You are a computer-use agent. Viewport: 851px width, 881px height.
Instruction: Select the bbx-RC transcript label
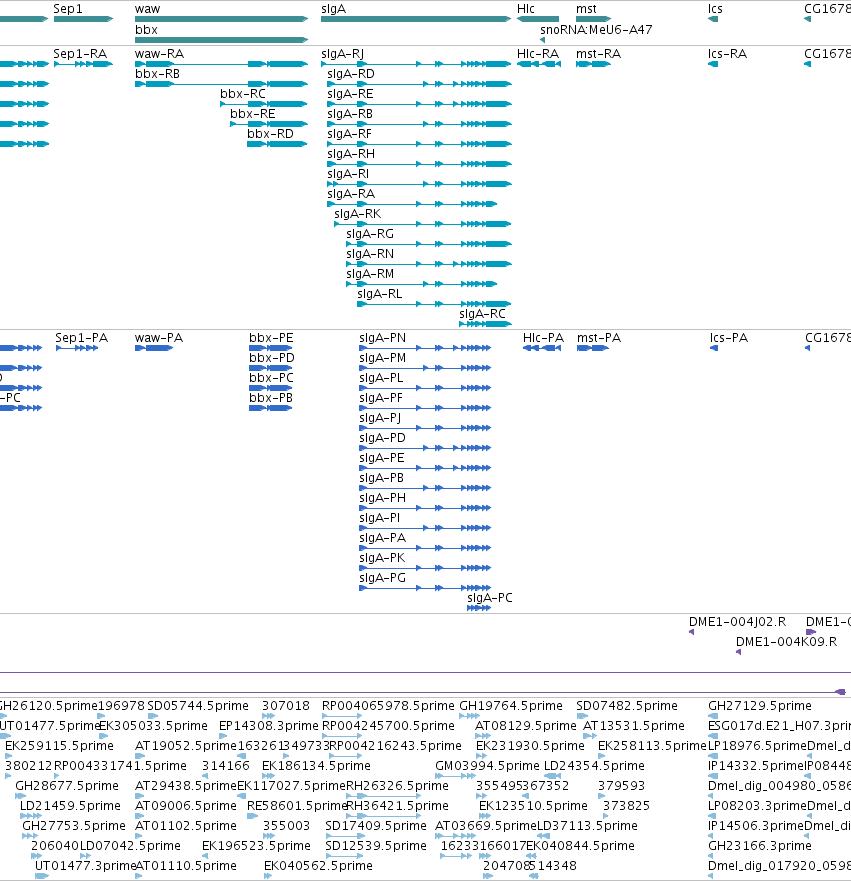click(243, 94)
